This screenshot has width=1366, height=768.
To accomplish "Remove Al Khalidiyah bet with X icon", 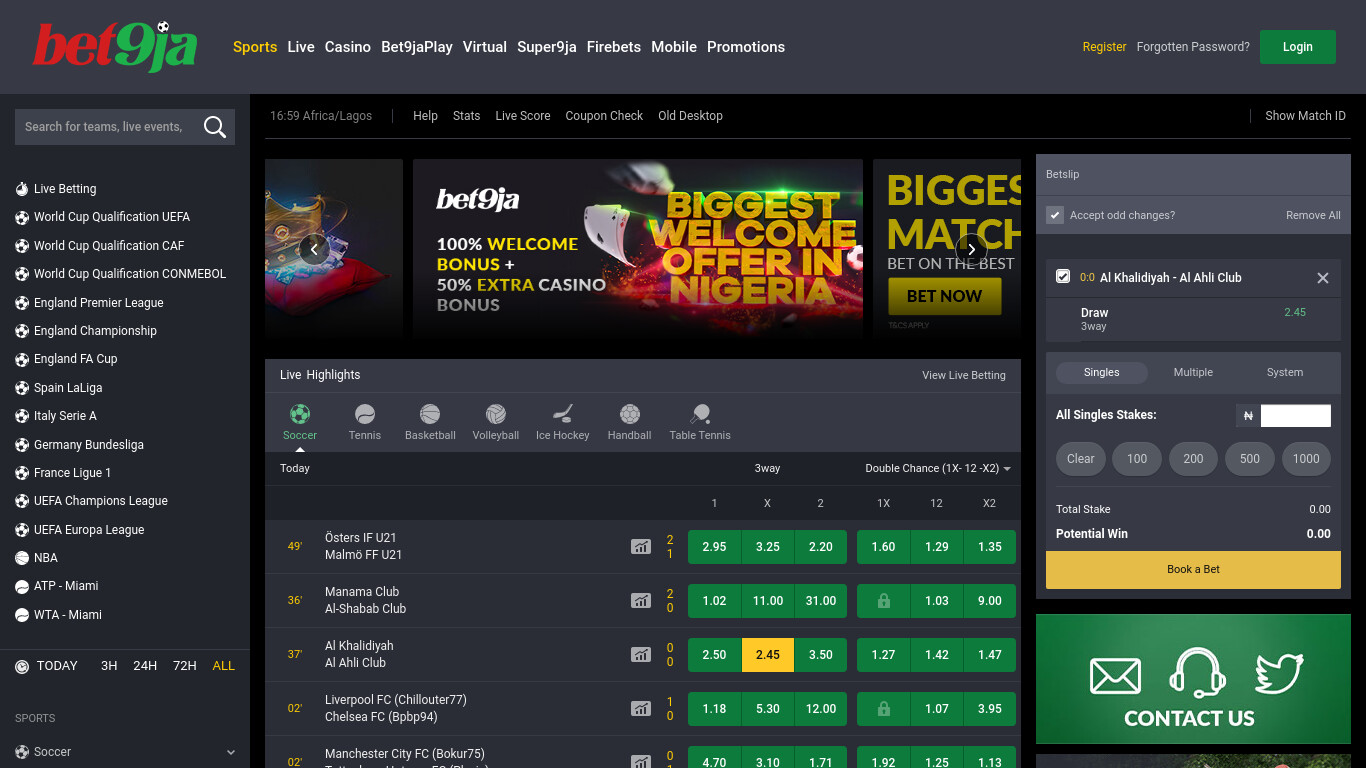I will pyautogui.click(x=1323, y=278).
